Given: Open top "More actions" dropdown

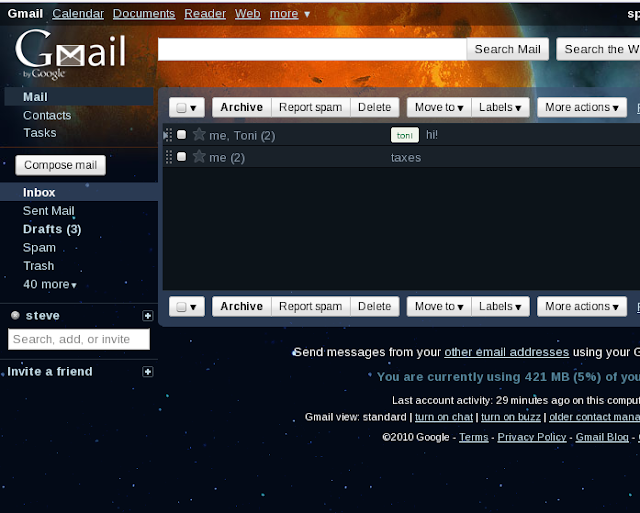Looking at the screenshot, I should tap(582, 107).
